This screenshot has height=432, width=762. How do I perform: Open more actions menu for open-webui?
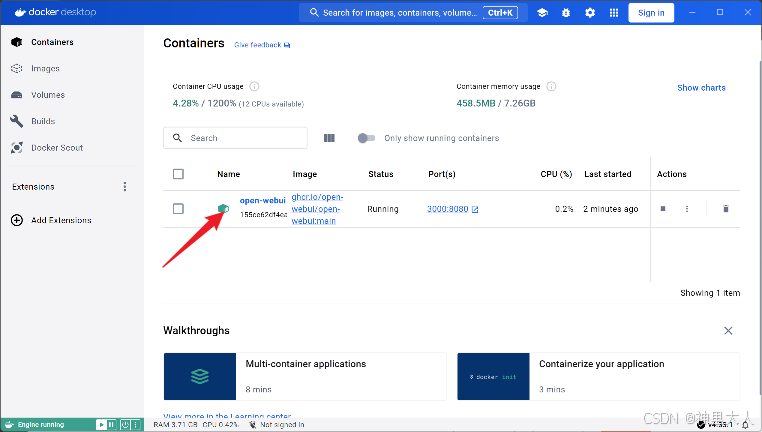pos(687,208)
